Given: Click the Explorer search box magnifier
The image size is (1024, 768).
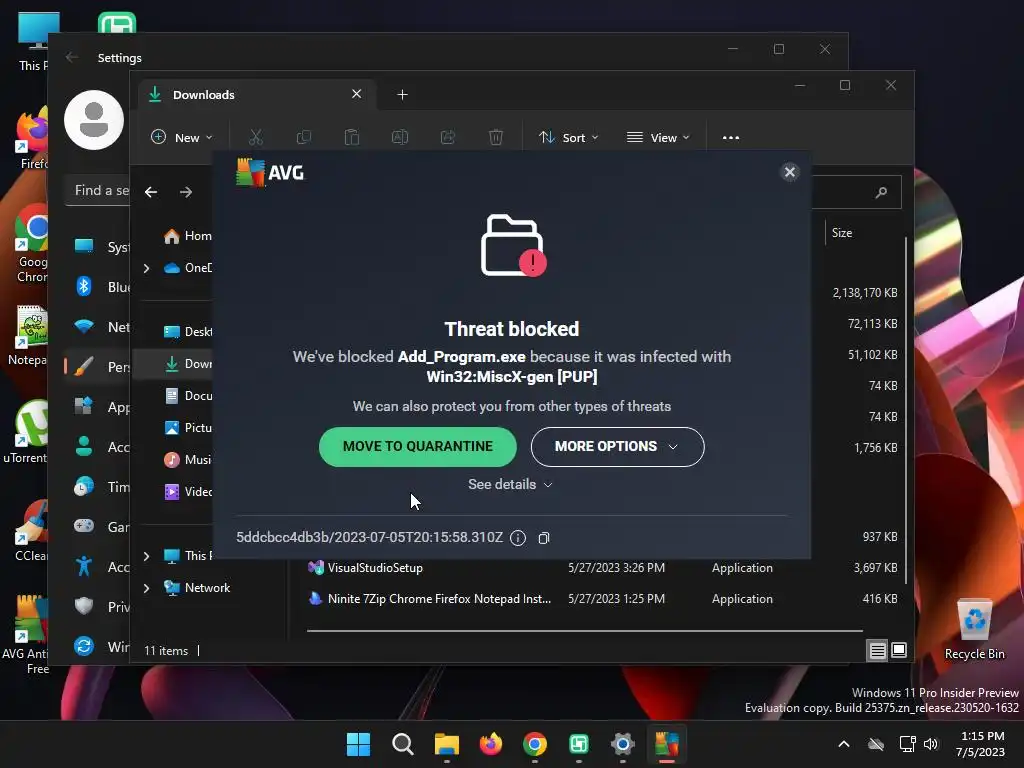Looking at the screenshot, I should point(881,192).
